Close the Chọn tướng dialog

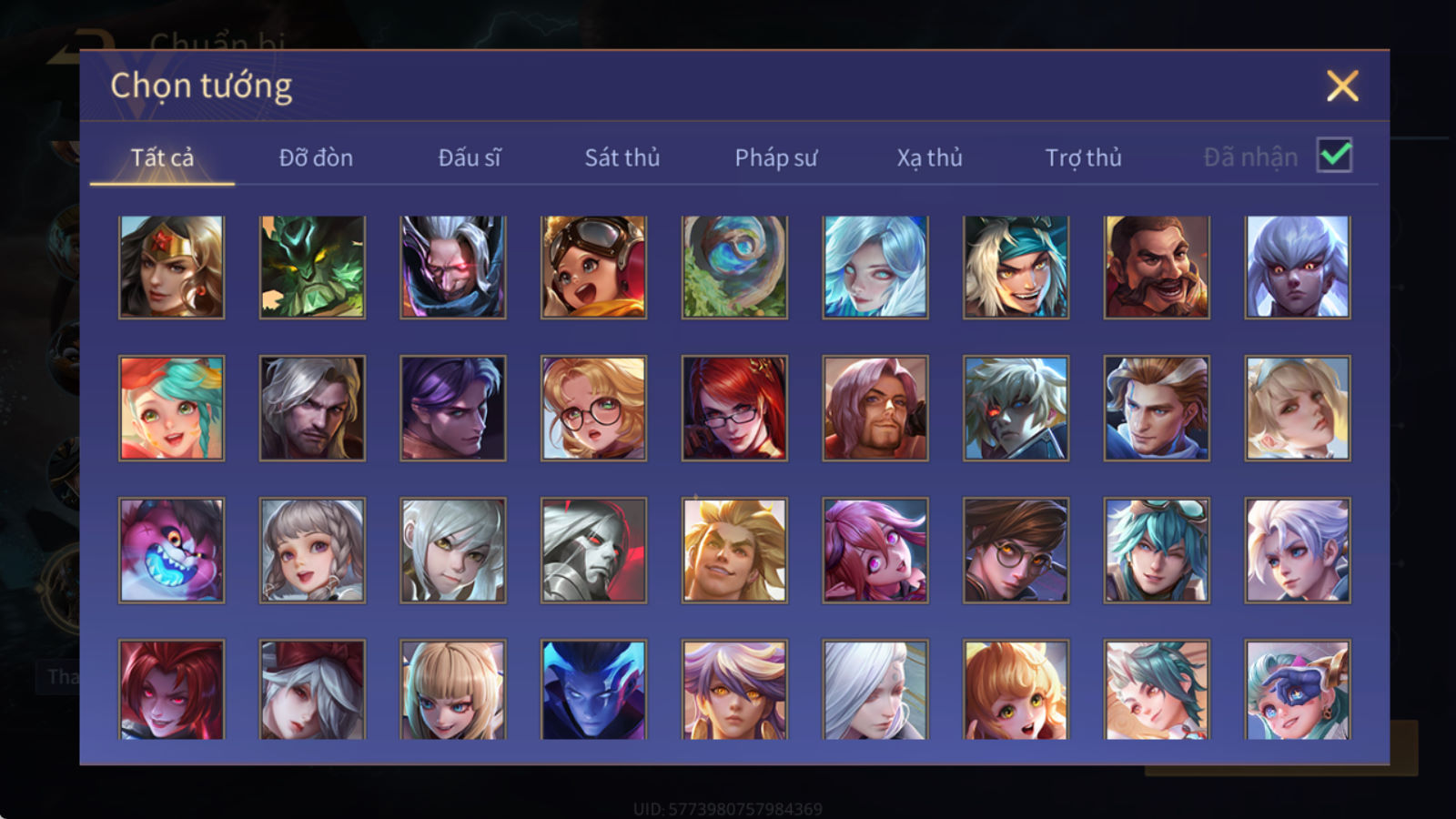coord(1342,86)
